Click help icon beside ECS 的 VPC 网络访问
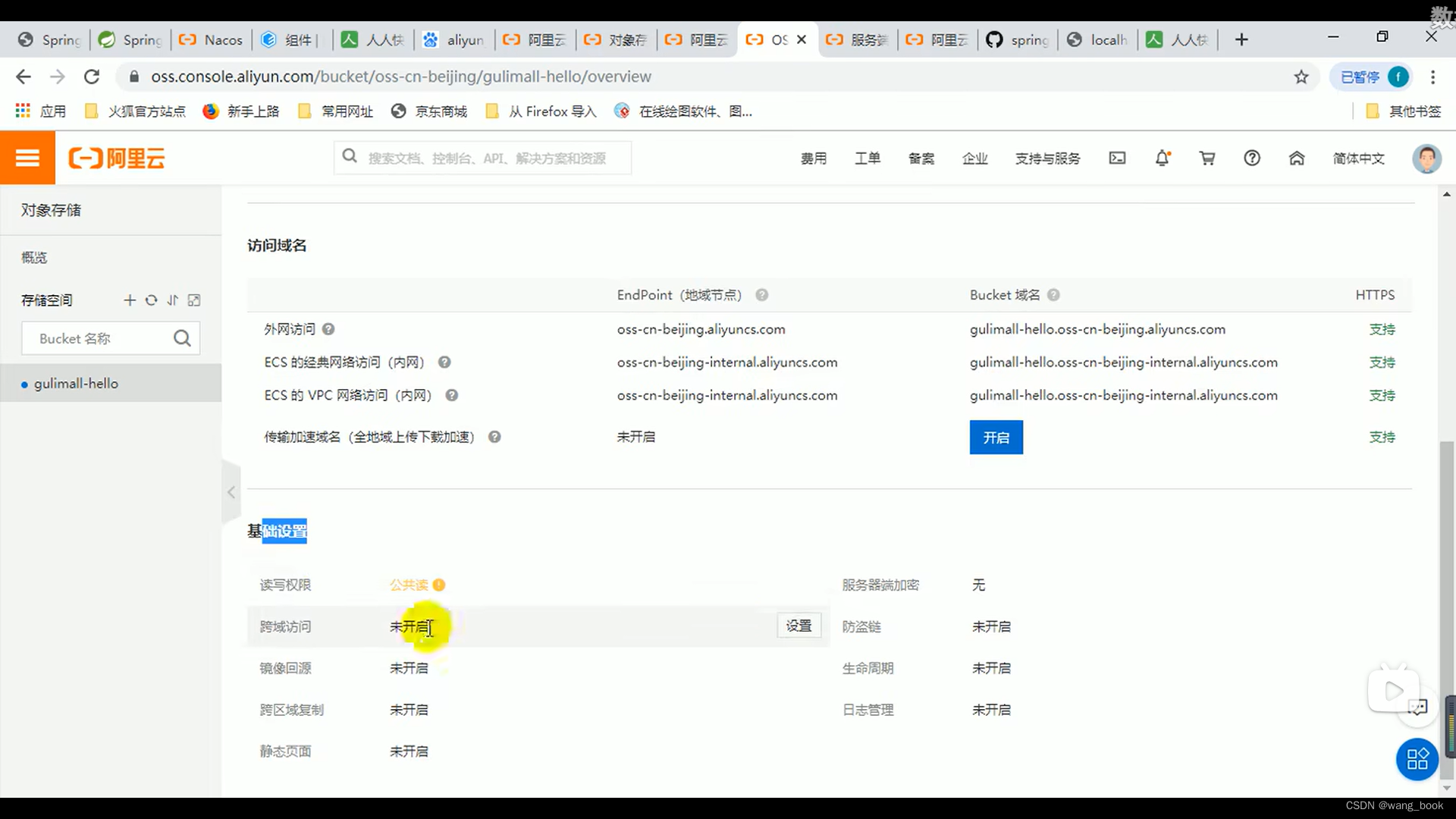 451,395
